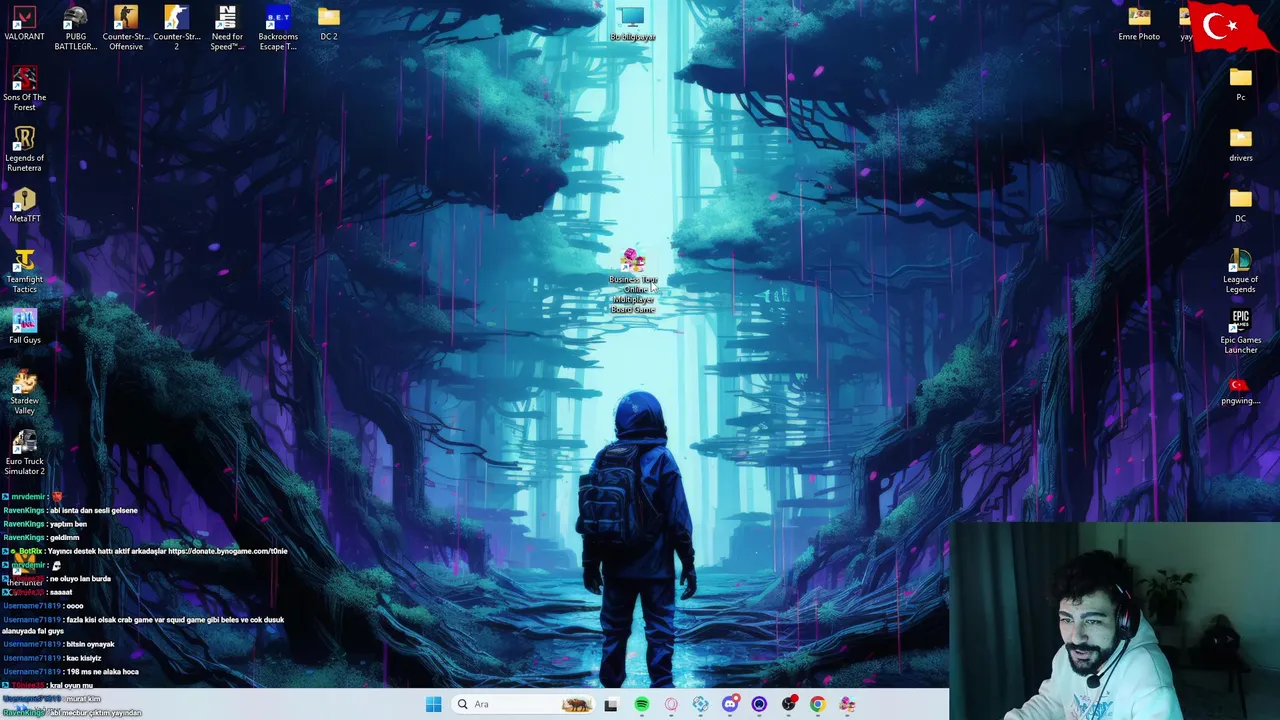The height and width of the screenshot is (720, 1280).
Task: Open the DC folder on the right
Action: tap(1240, 205)
